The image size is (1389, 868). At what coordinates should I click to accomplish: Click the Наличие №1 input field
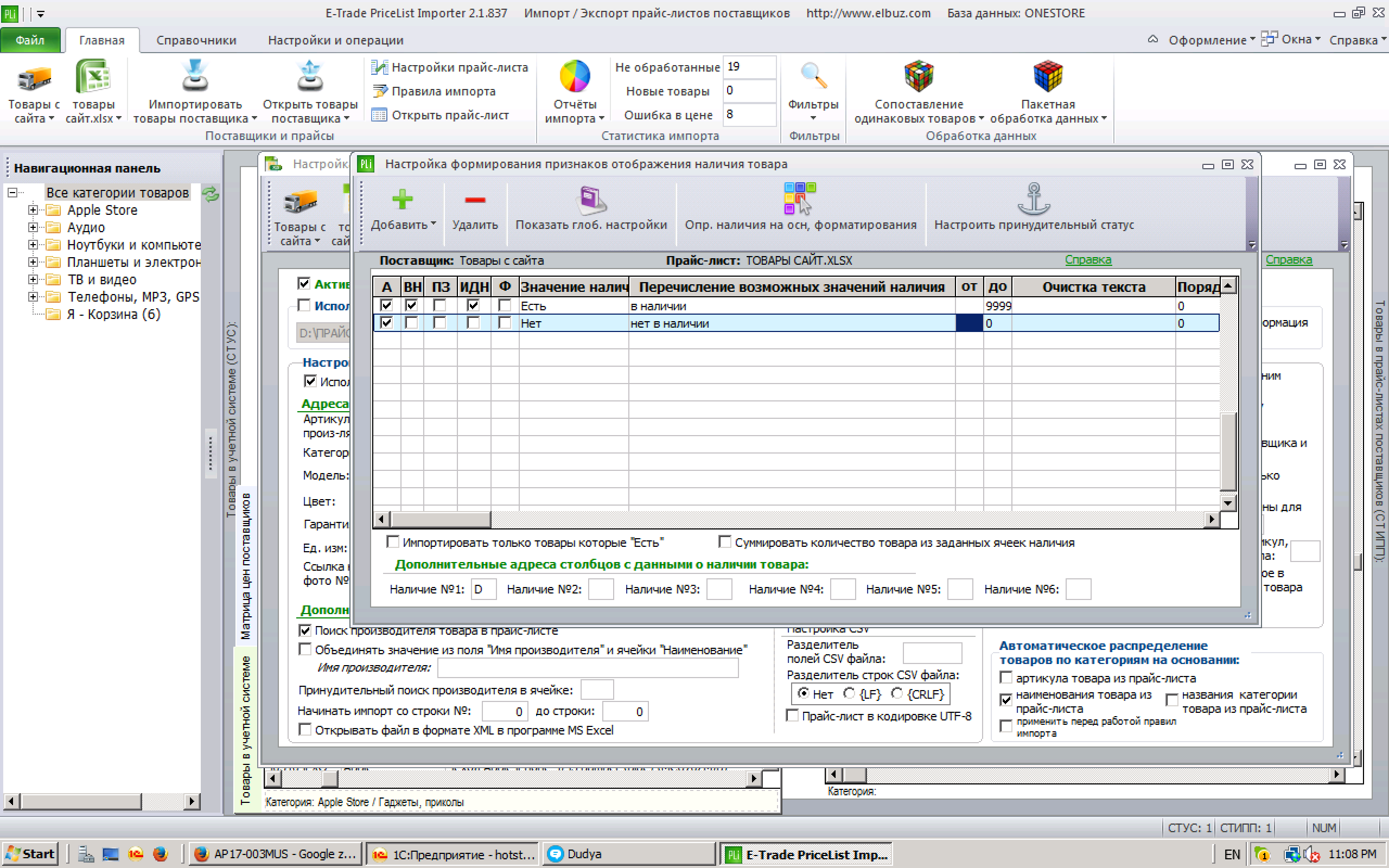coord(483,589)
